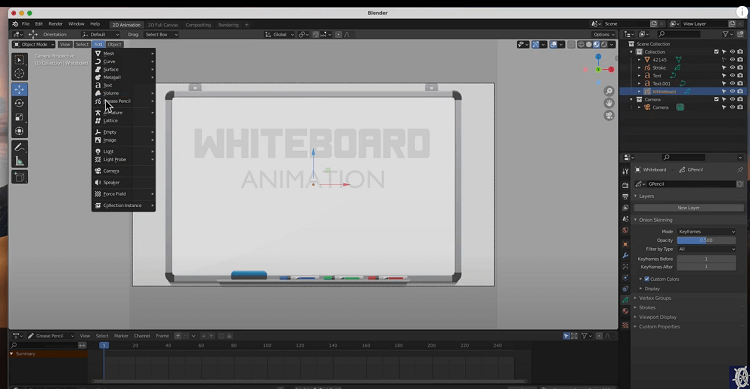Open the viewport header View menu
Screen dimensions: 750x389
(x=65, y=44)
